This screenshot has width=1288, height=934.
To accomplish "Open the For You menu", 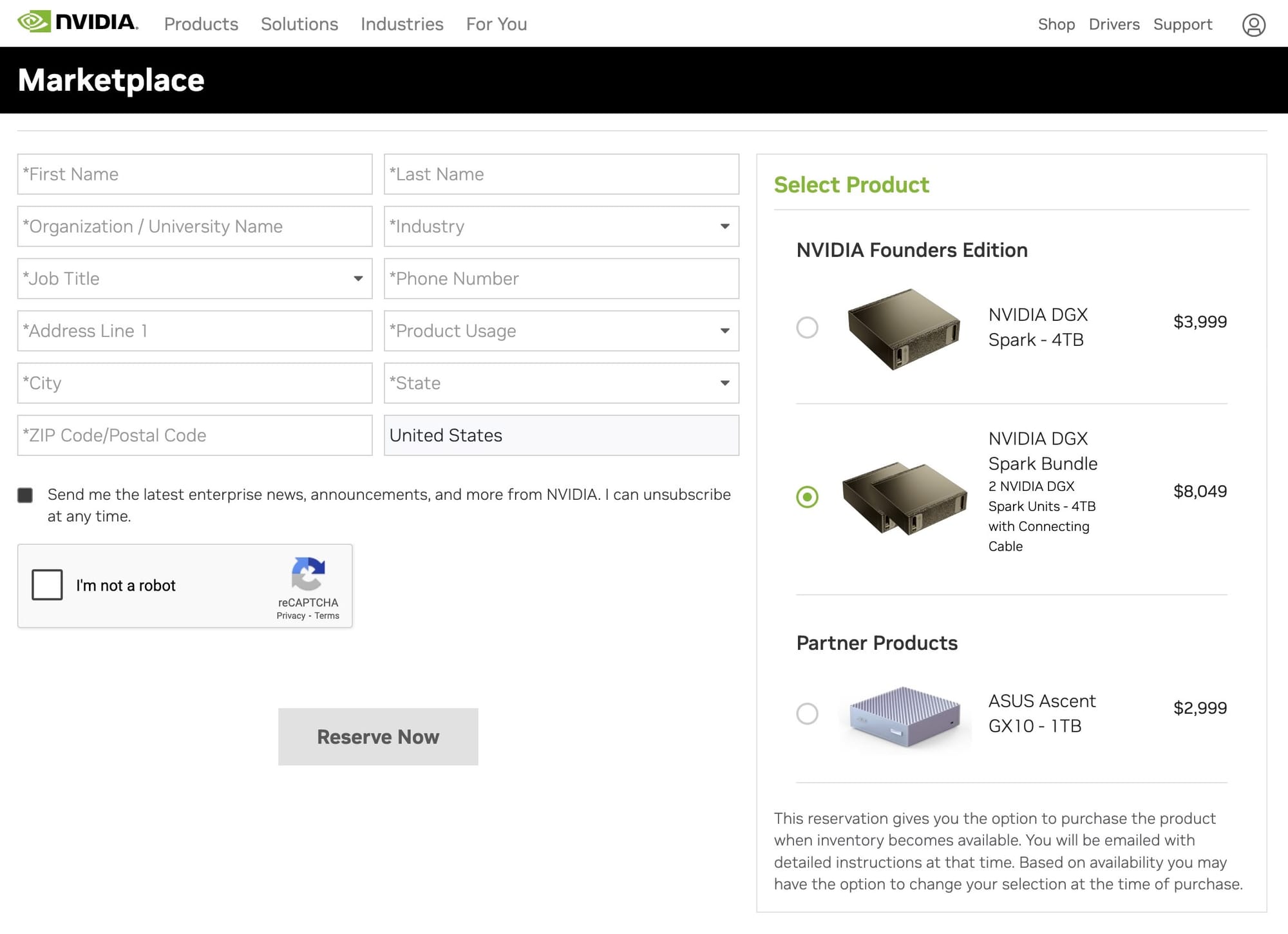I will (x=497, y=24).
